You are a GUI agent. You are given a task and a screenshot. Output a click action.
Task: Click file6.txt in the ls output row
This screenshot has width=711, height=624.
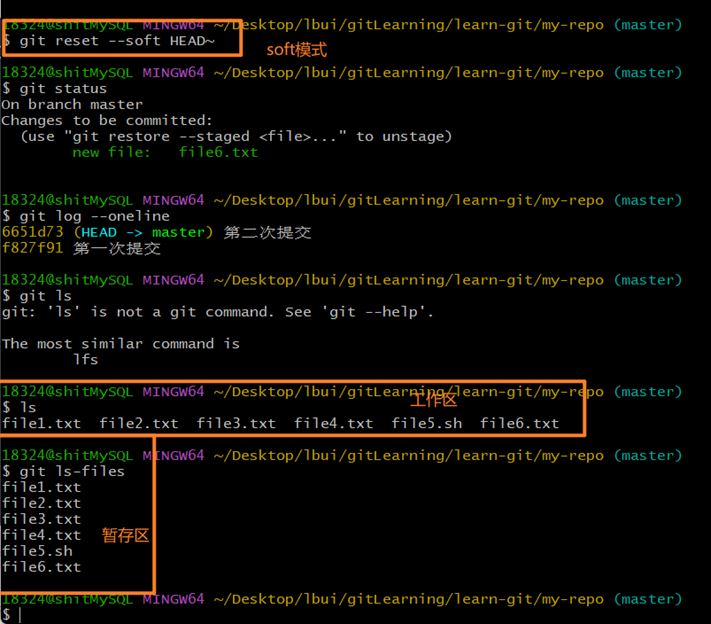coord(520,424)
